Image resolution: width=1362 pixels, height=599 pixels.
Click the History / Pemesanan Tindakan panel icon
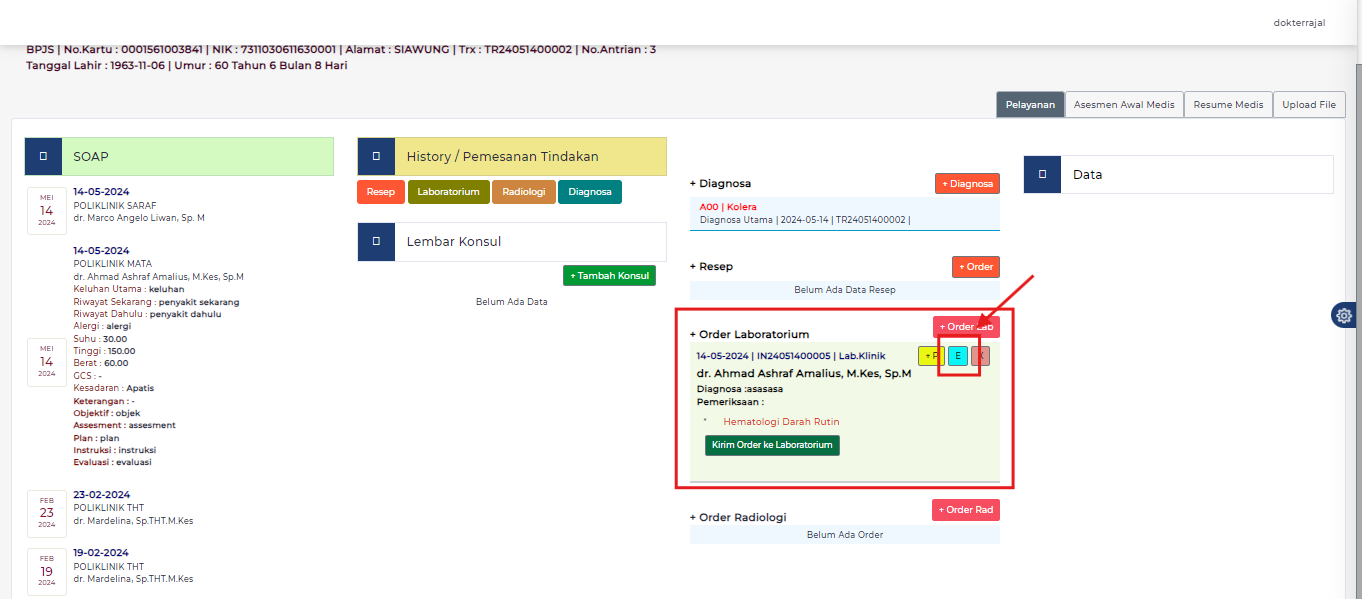click(x=376, y=157)
